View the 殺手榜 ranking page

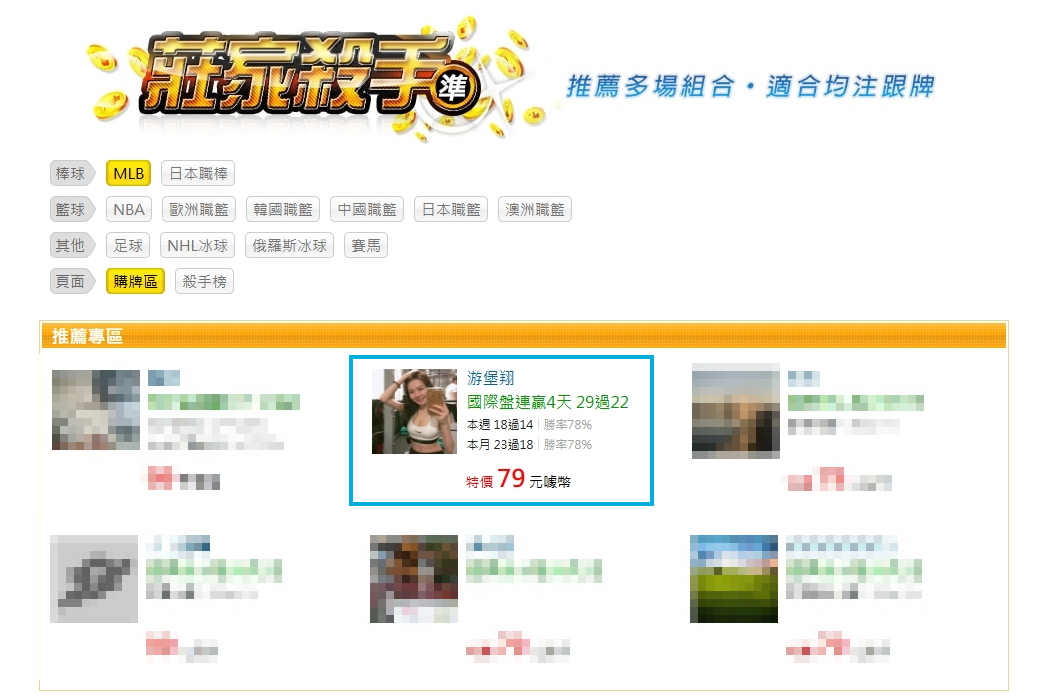204,281
